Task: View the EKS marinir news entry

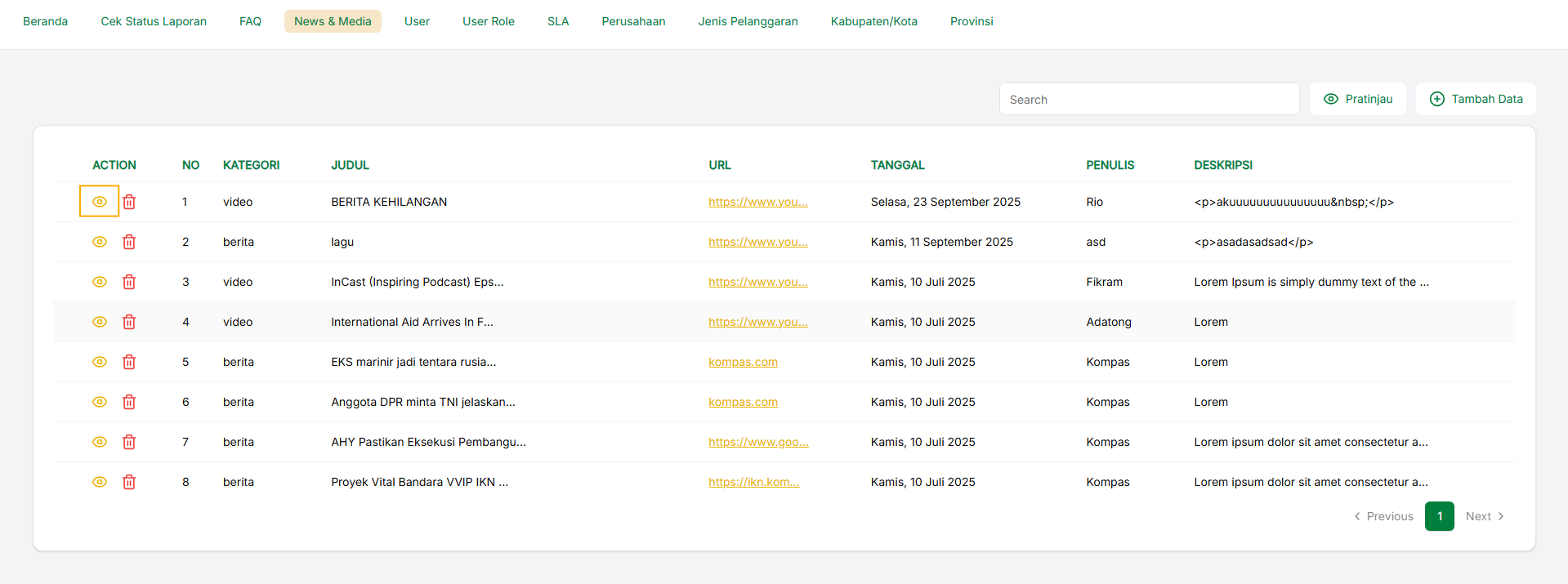Action: (99, 362)
